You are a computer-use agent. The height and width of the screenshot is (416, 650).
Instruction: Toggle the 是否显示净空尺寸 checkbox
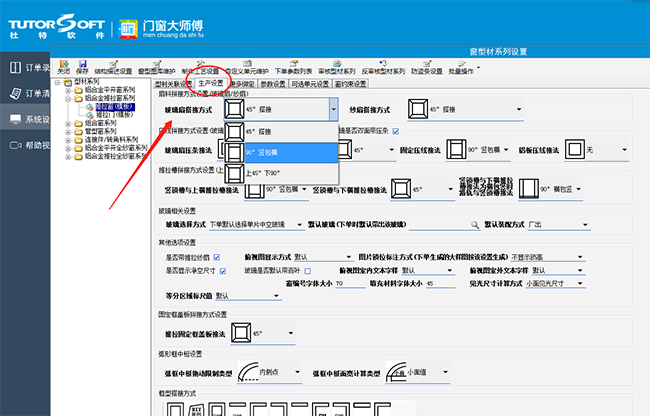(x=223, y=271)
